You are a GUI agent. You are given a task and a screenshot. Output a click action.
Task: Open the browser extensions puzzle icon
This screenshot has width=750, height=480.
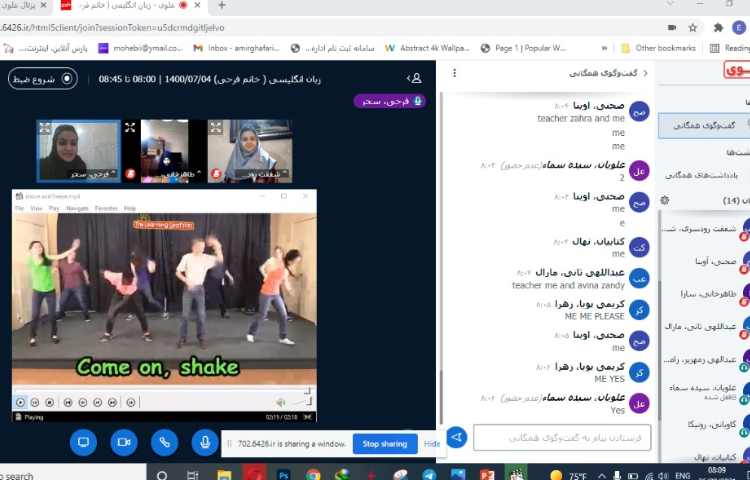tap(718, 28)
